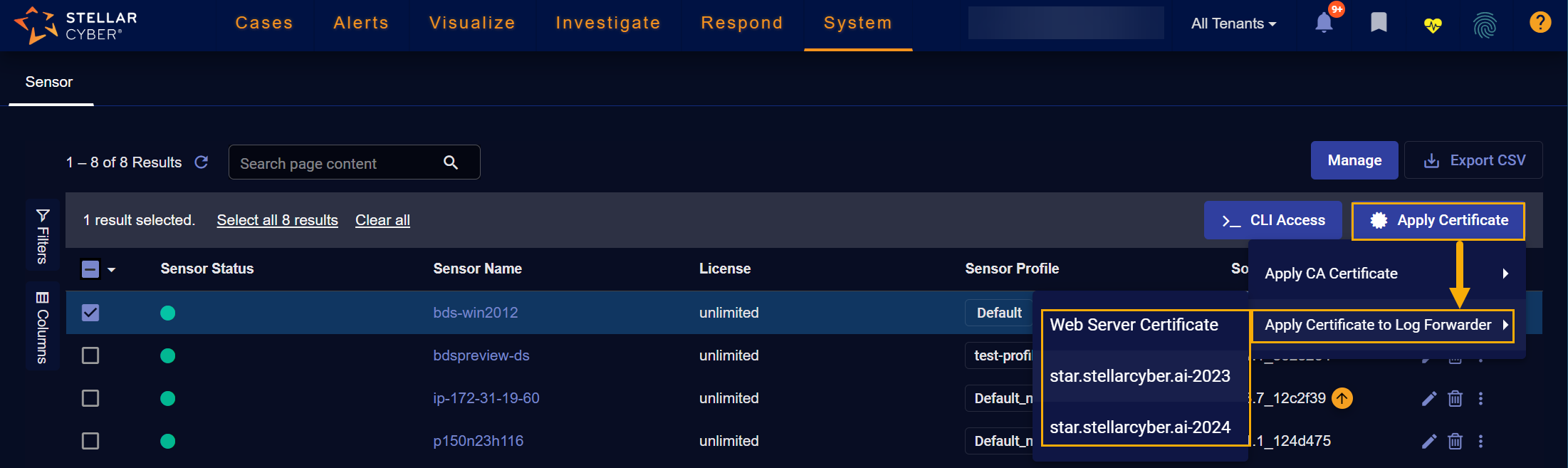Open the Investigate menu
Image resolution: width=1568 pixels, height=468 pixels.
click(607, 23)
